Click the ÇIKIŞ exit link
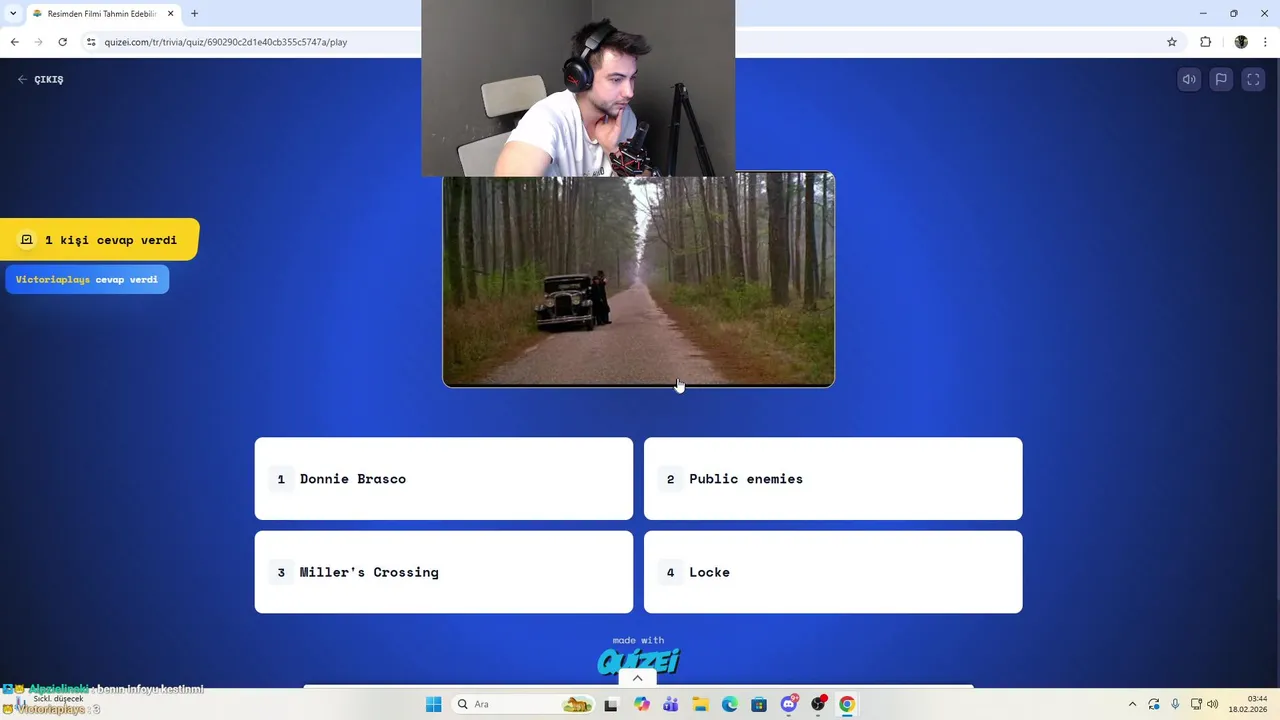This screenshot has width=1280, height=720. (x=40, y=79)
